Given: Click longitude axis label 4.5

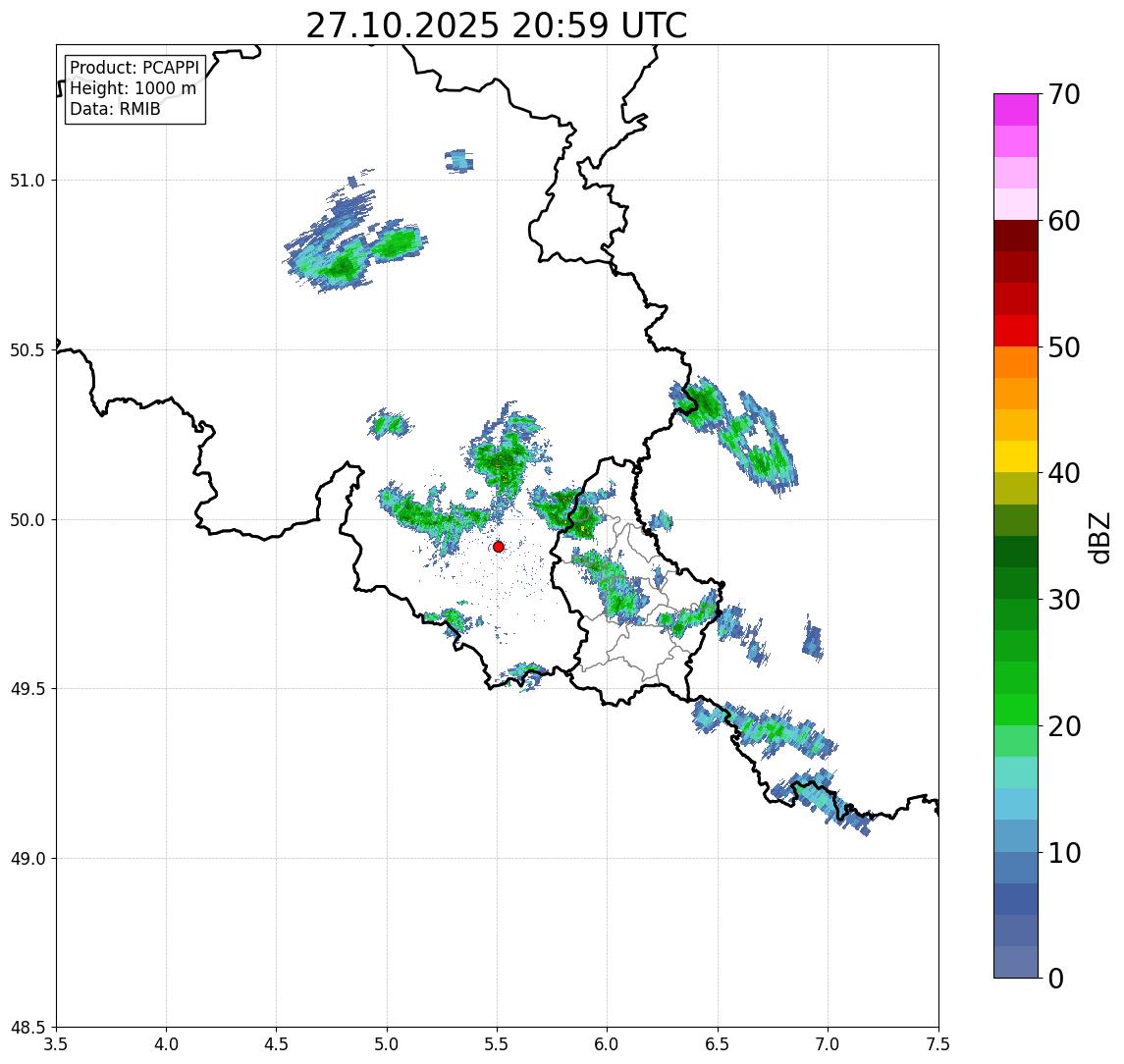Looking at the screenshot, I should point(277,1044).
